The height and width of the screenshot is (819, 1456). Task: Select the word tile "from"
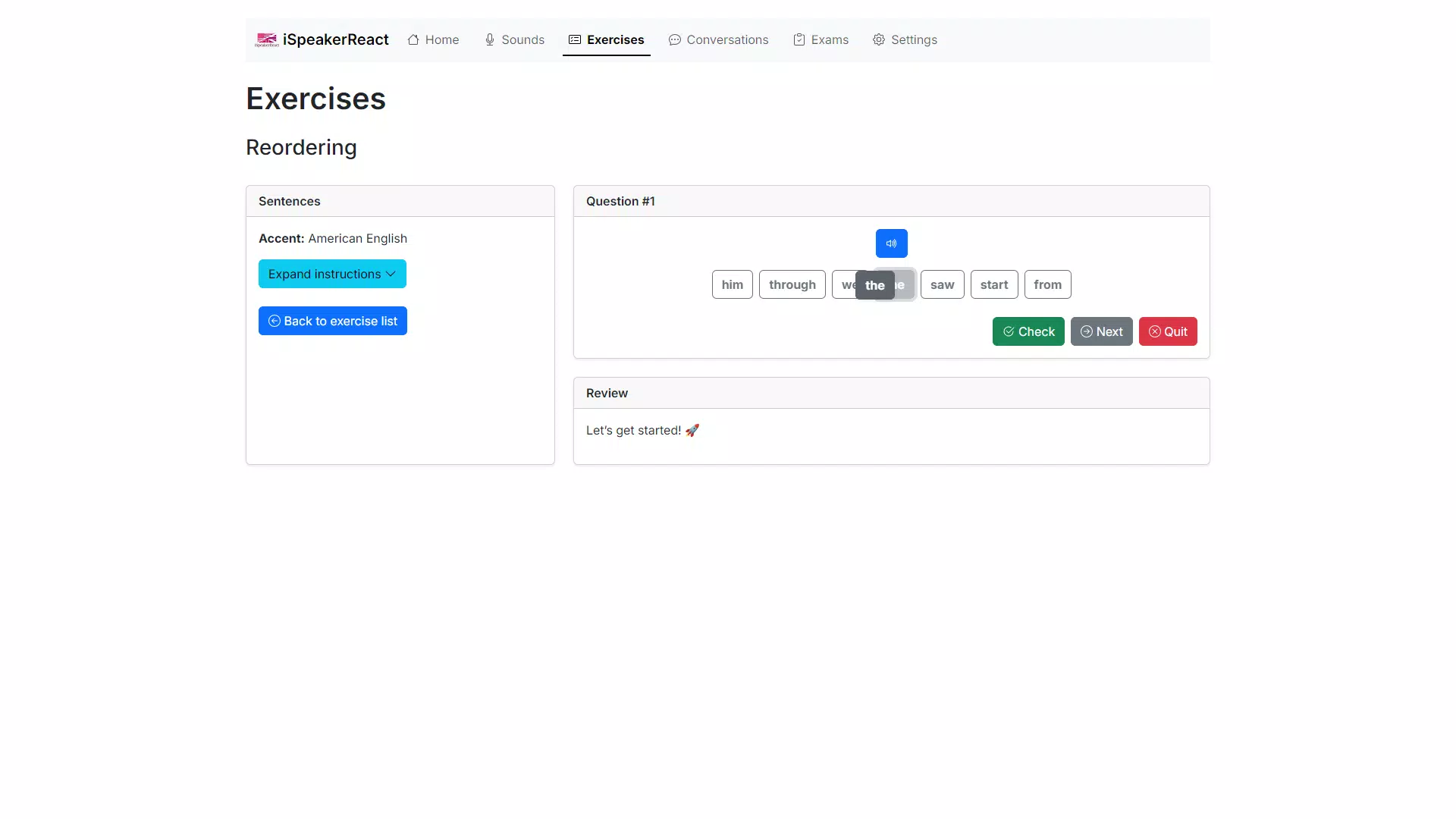(1048, 284)
